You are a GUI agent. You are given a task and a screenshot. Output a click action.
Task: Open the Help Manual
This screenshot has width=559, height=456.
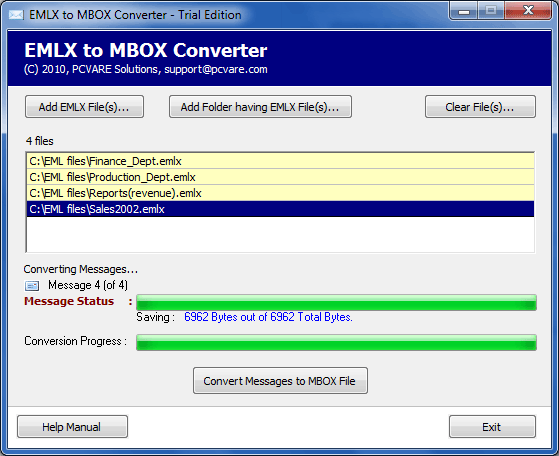72,426
